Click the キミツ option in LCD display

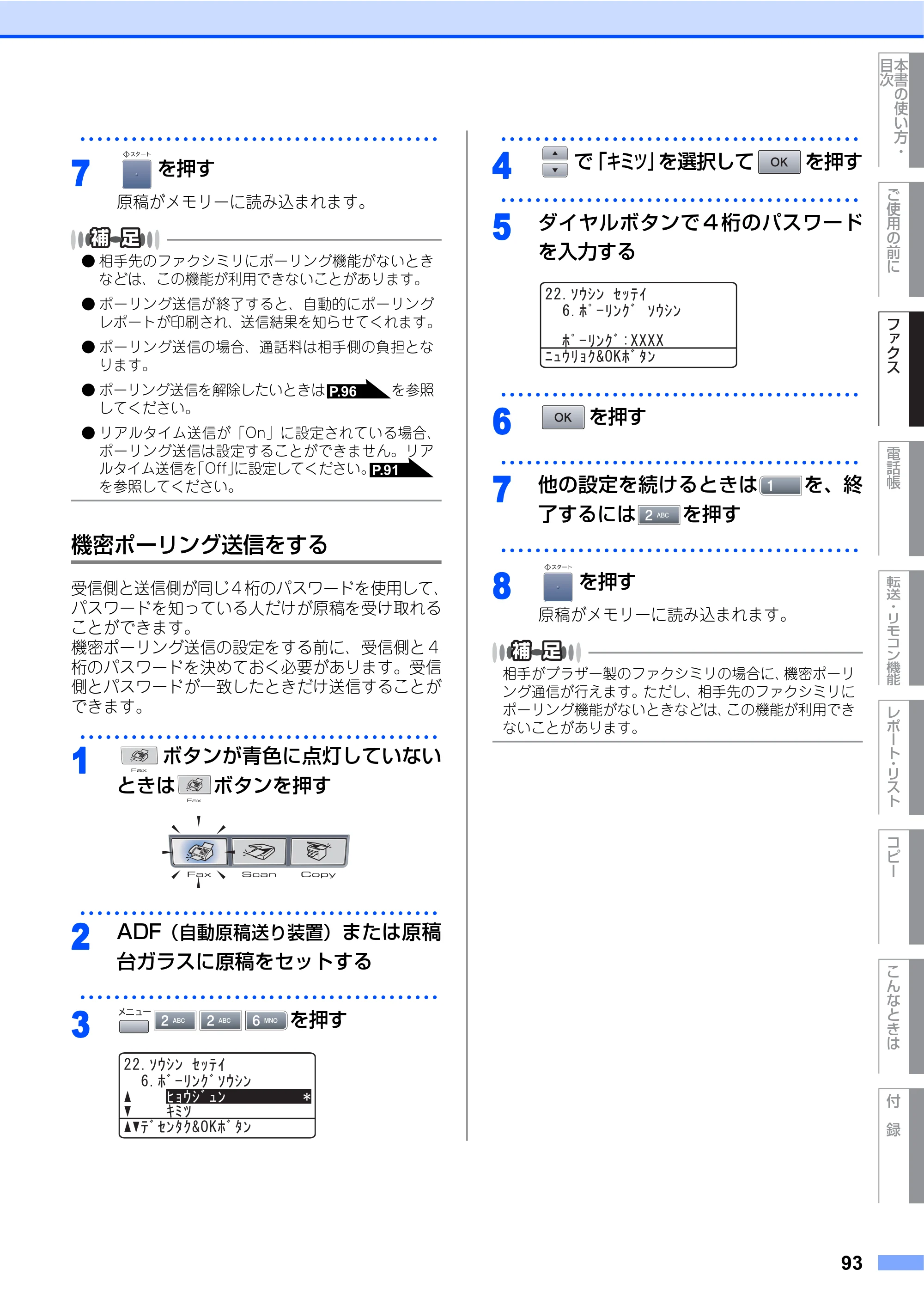pos(179,1111)
